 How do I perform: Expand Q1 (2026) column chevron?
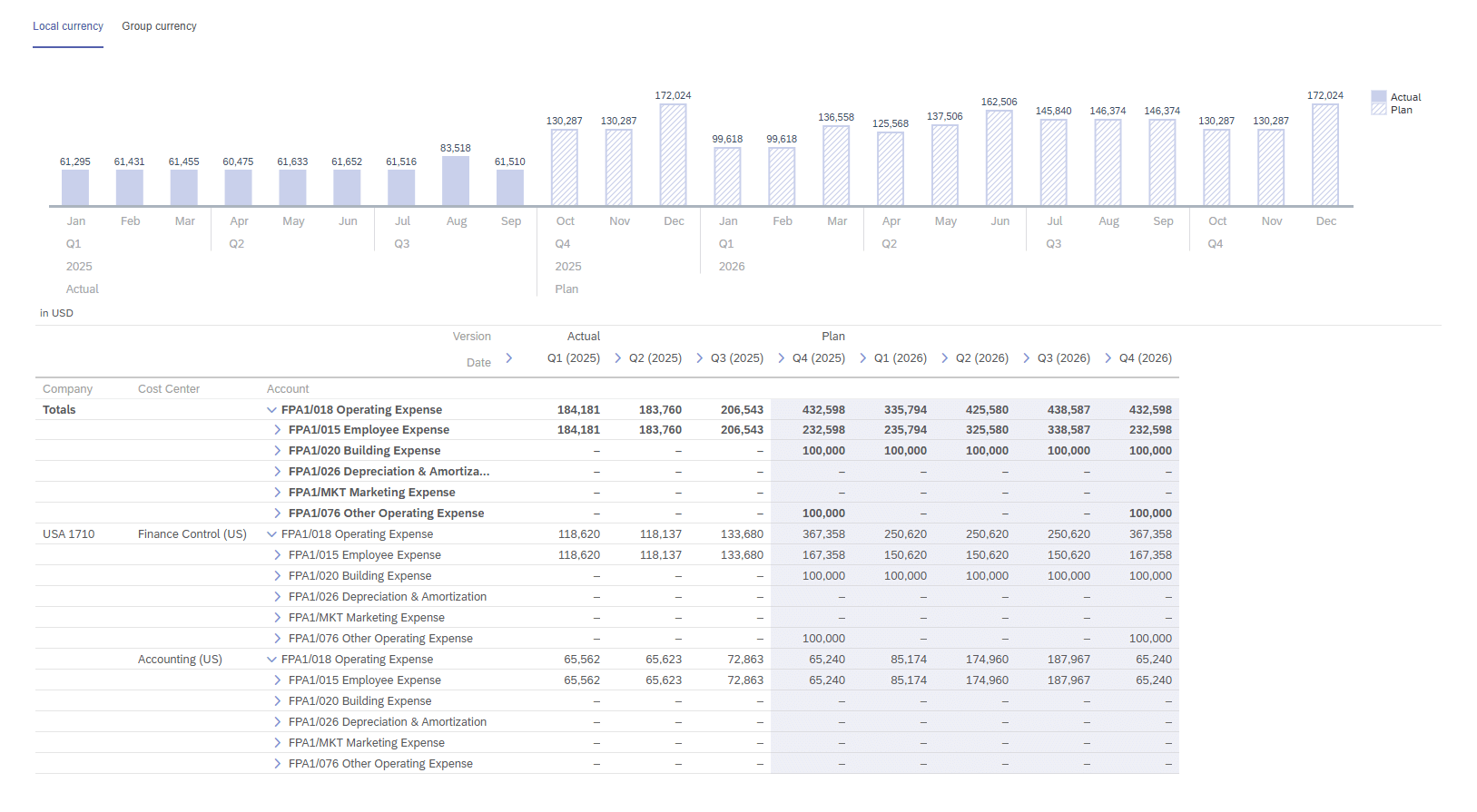863,358
